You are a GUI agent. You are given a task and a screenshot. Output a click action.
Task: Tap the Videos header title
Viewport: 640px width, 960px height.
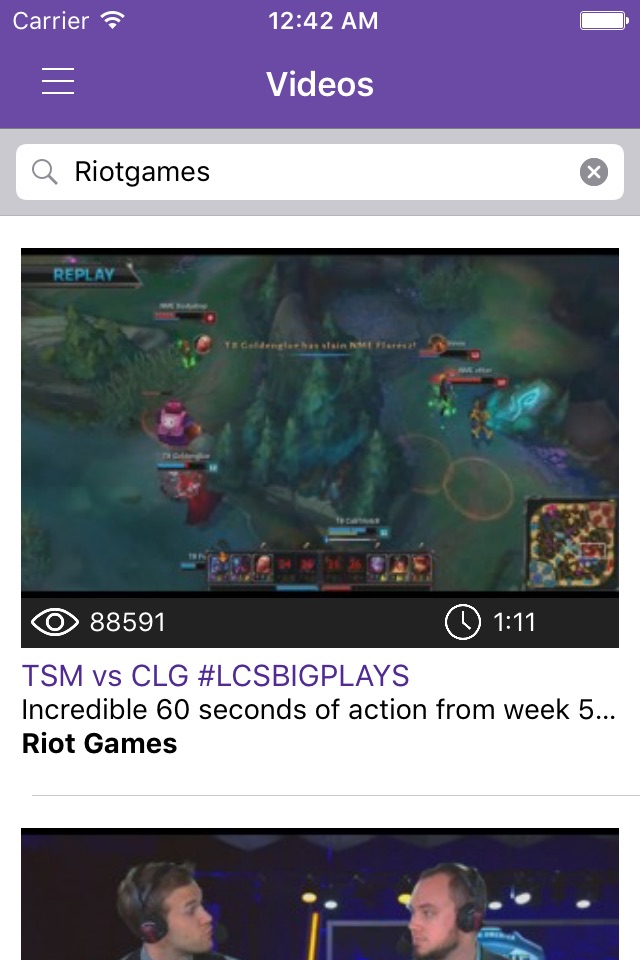click(320, 84)
